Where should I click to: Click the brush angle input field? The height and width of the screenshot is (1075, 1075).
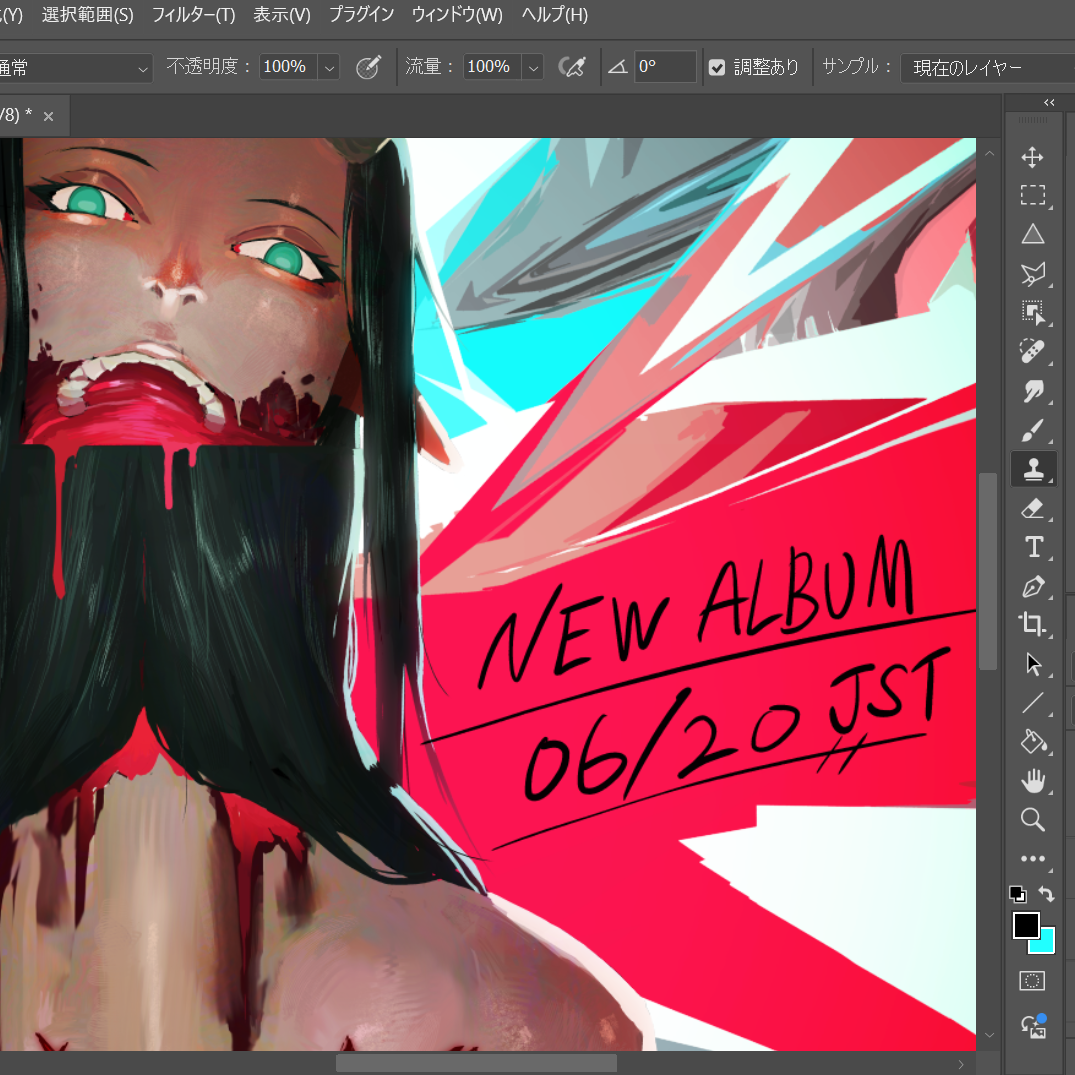click(665, 67)
